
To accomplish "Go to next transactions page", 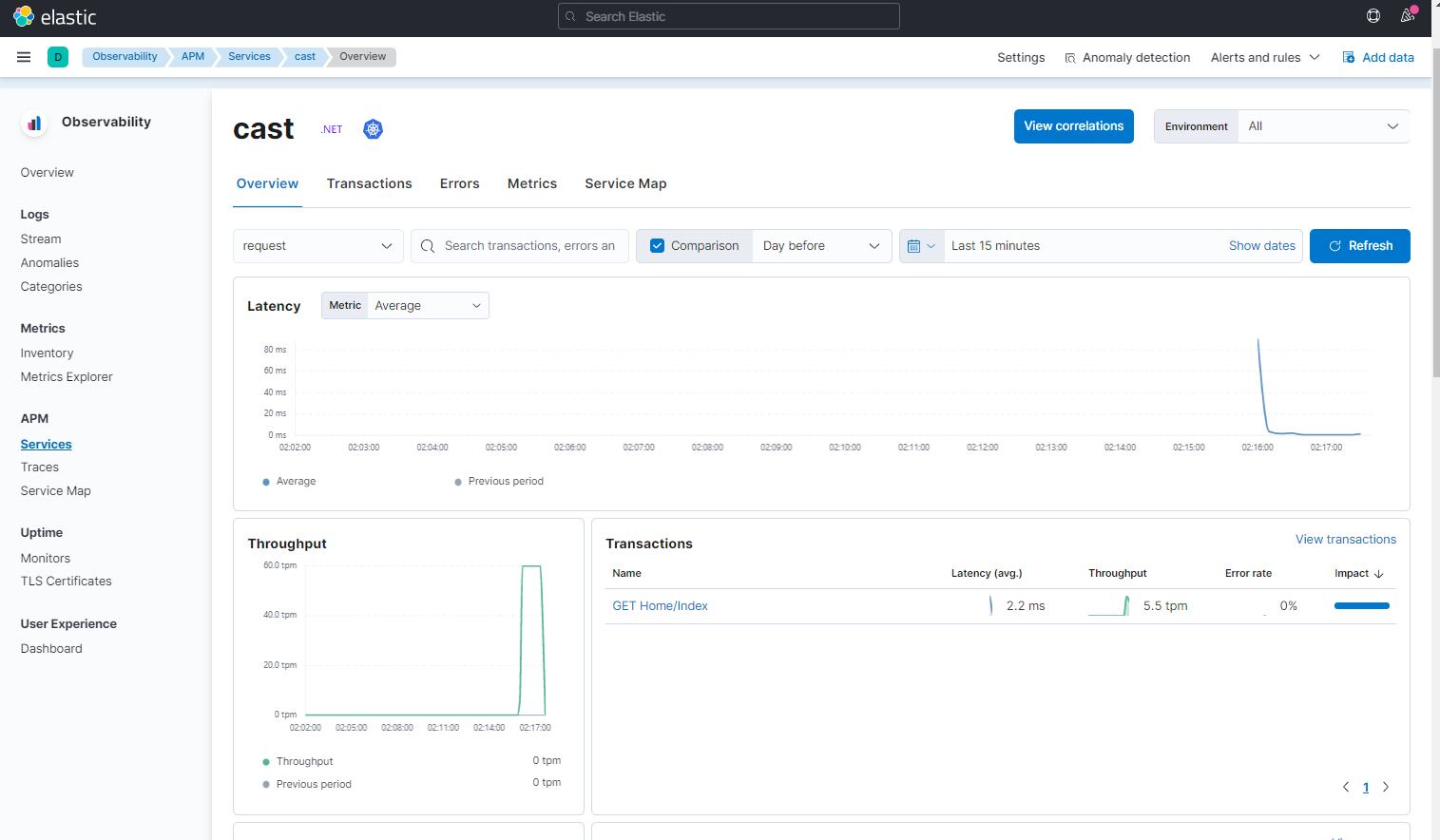I will (x=1386, y=787).
